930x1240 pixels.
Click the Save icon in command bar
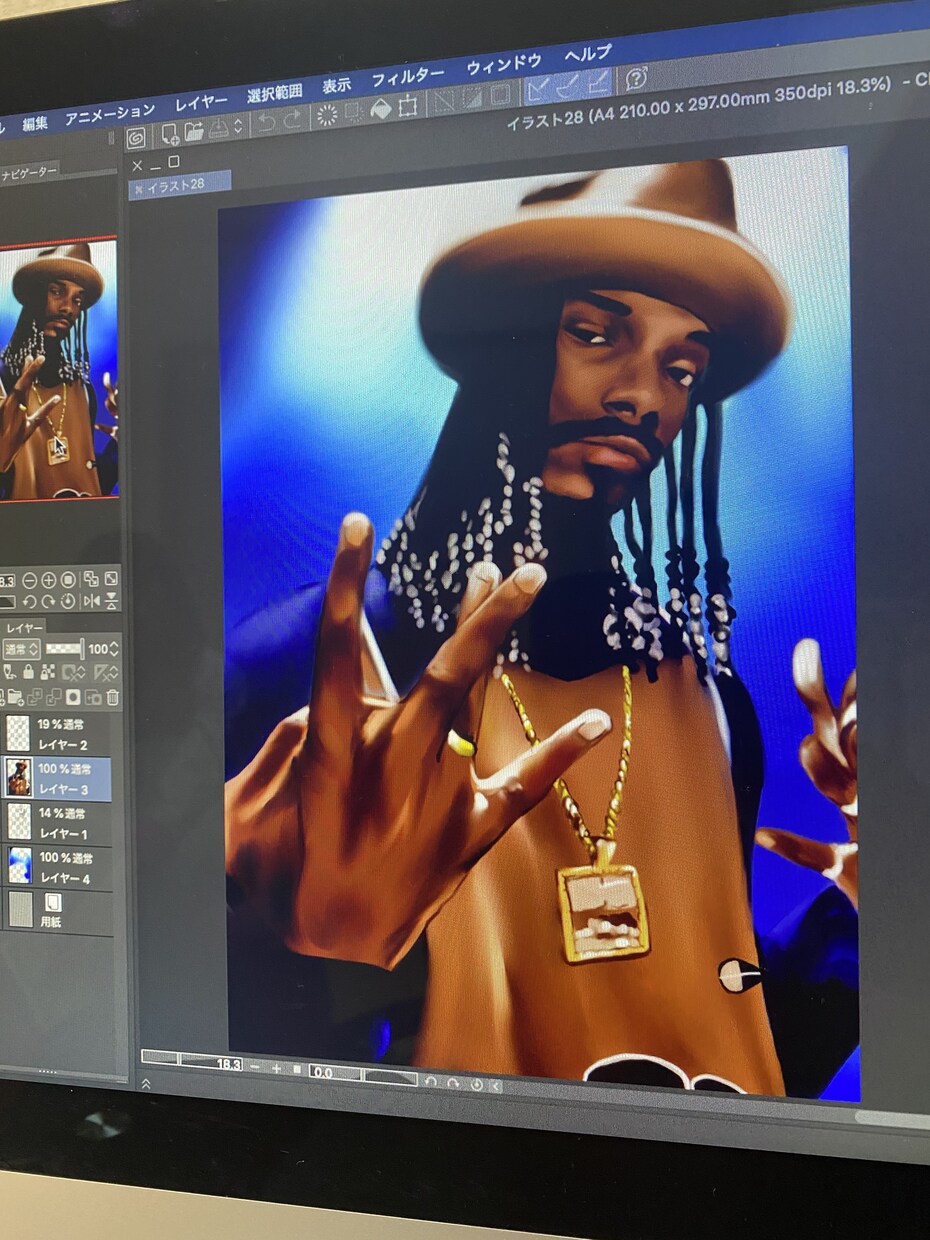click(x=218, y=127)
